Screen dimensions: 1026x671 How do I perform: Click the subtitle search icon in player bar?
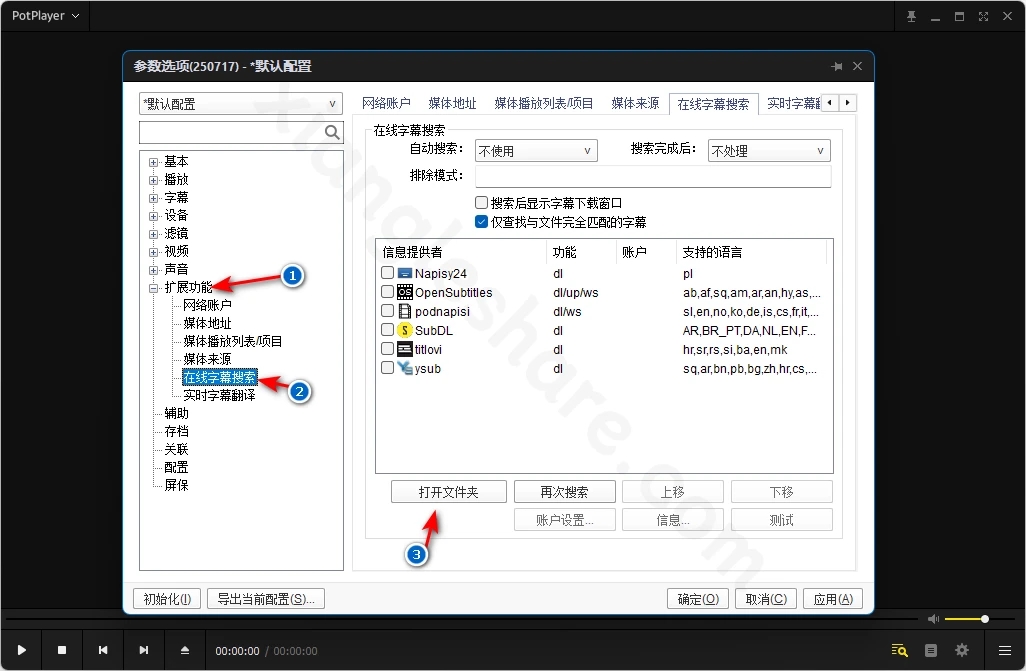click(x=899, y=650)
